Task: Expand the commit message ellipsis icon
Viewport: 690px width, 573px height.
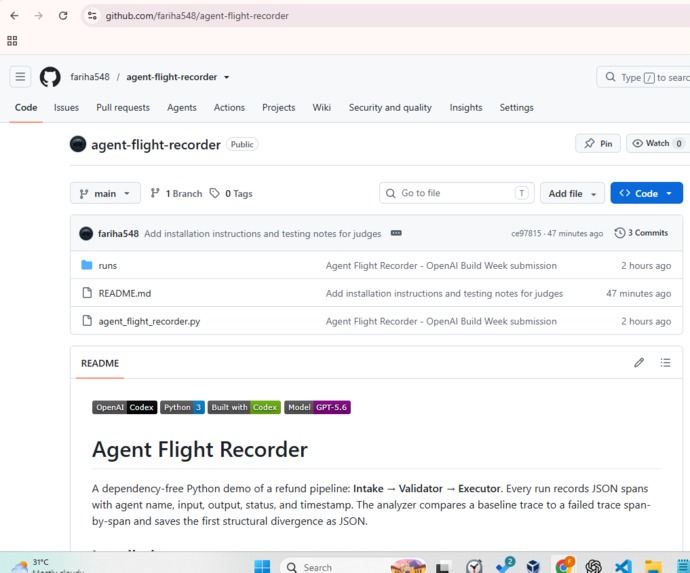Action: pyautogui.click(x=396, y=233)
